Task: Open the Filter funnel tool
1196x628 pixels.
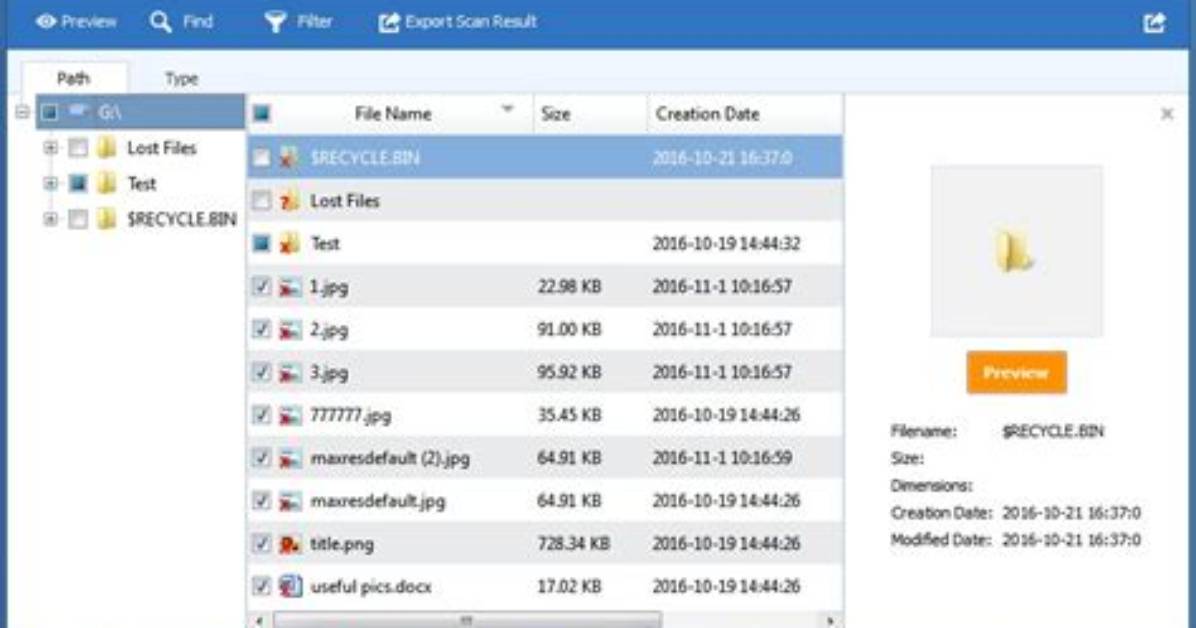Action: point(275,22)
